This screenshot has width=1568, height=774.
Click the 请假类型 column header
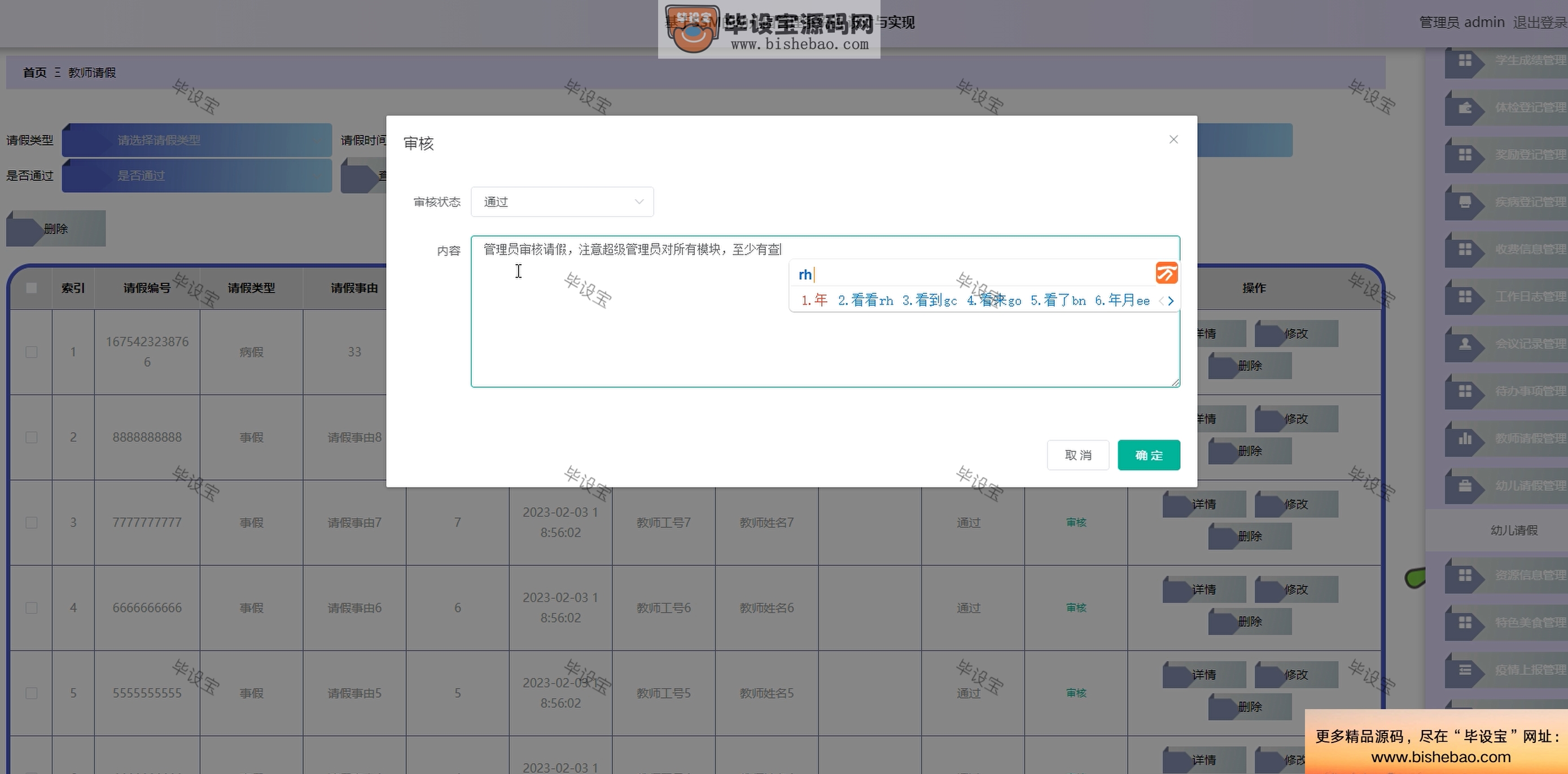(251, 288)
